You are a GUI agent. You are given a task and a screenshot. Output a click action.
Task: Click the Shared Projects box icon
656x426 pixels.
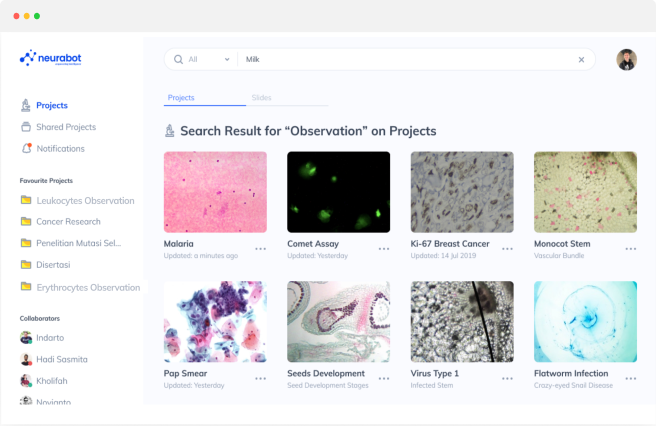coord(26,127)
